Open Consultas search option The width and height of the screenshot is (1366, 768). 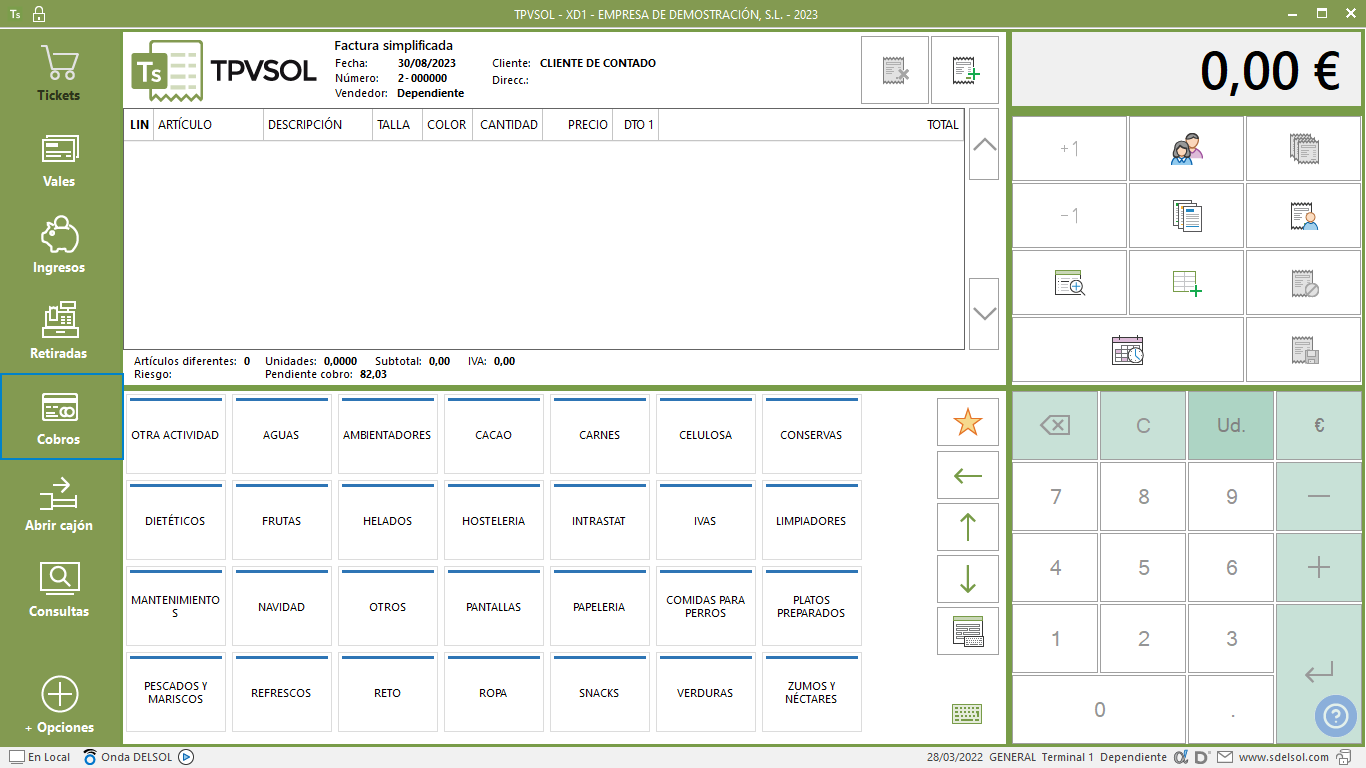(x=60, y=590)
